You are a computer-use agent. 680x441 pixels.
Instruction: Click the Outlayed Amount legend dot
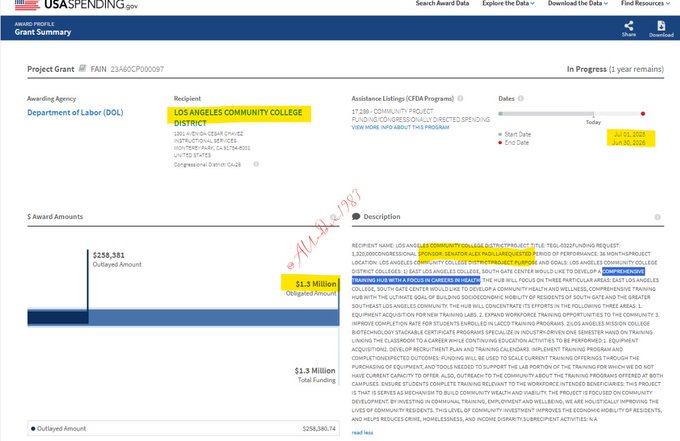pos(34,428)
